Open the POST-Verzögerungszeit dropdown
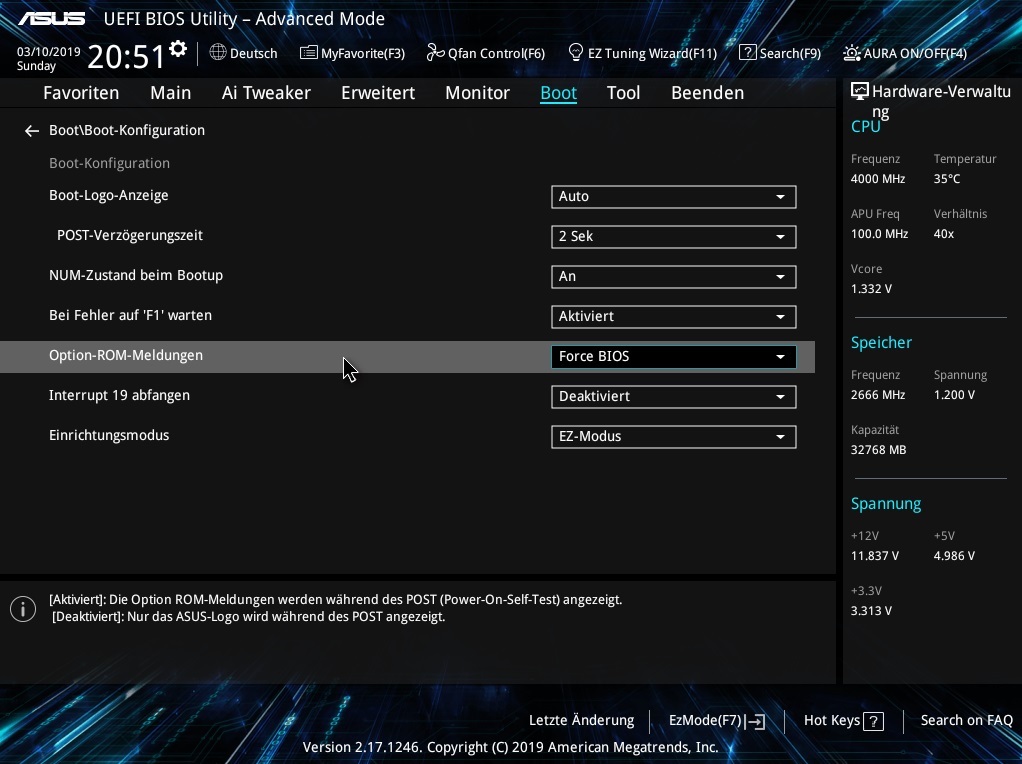This screenshot has height=764, width=1022. (673, 237)
